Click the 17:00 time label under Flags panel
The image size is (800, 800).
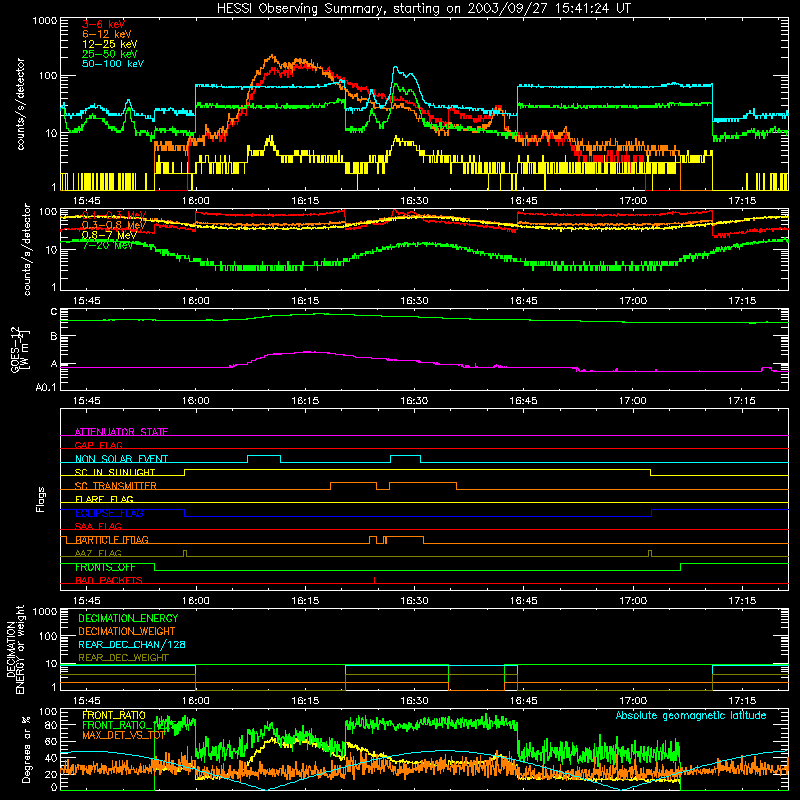tap(633, 601)
